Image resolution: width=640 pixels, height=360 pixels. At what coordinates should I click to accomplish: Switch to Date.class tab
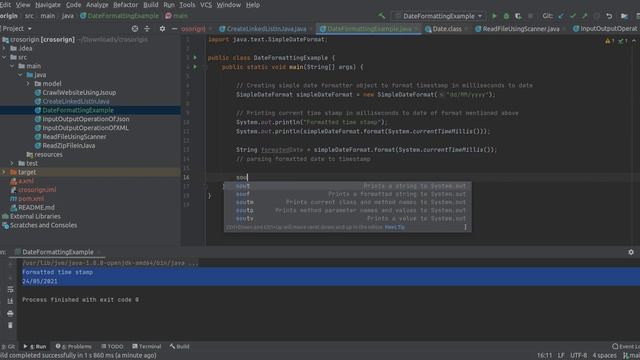click(447, 29)
